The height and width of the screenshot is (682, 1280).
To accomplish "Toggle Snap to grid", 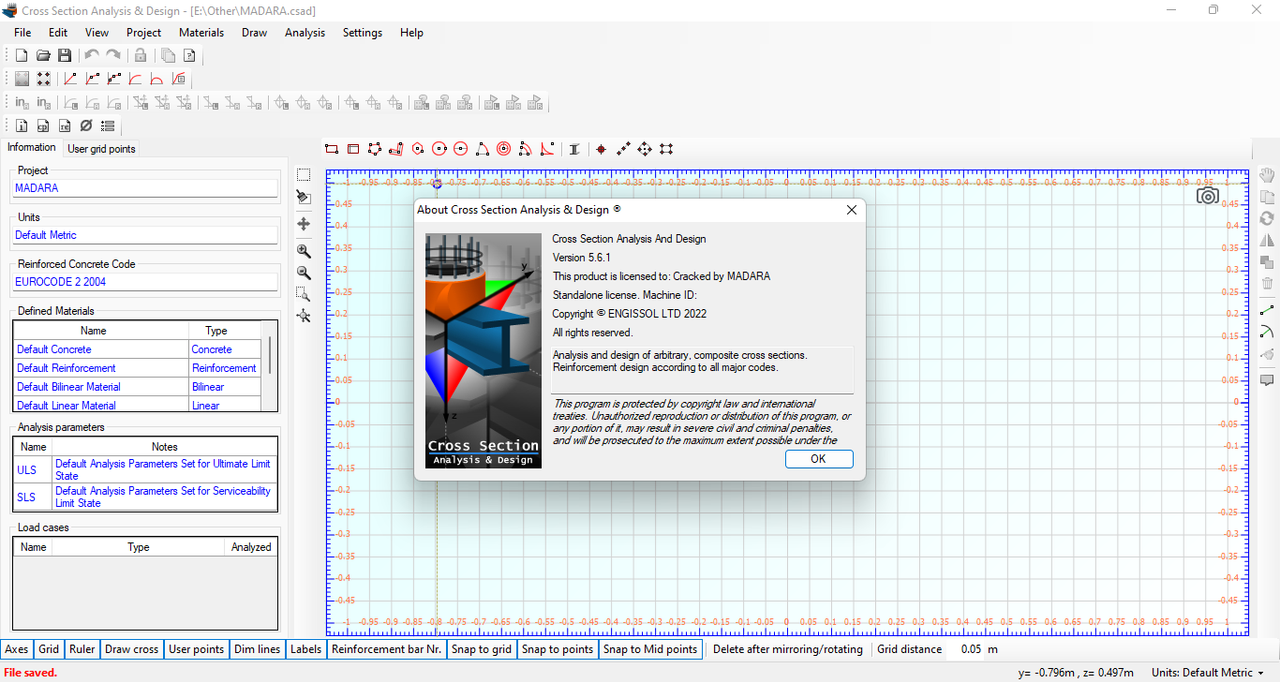I will pos(481,649).
